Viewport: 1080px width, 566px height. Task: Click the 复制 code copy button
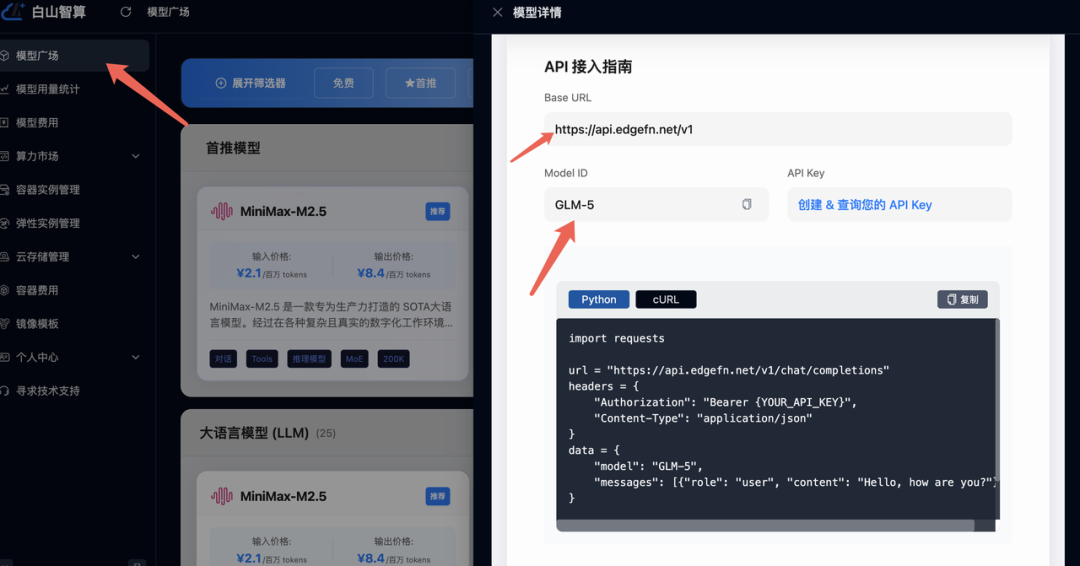point(962,300)
